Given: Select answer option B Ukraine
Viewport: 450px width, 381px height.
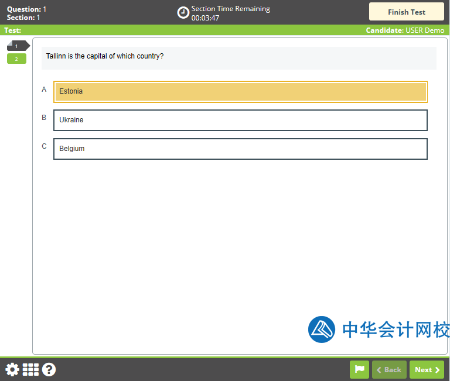Looking at the screenshot, I should click(240, 120).
